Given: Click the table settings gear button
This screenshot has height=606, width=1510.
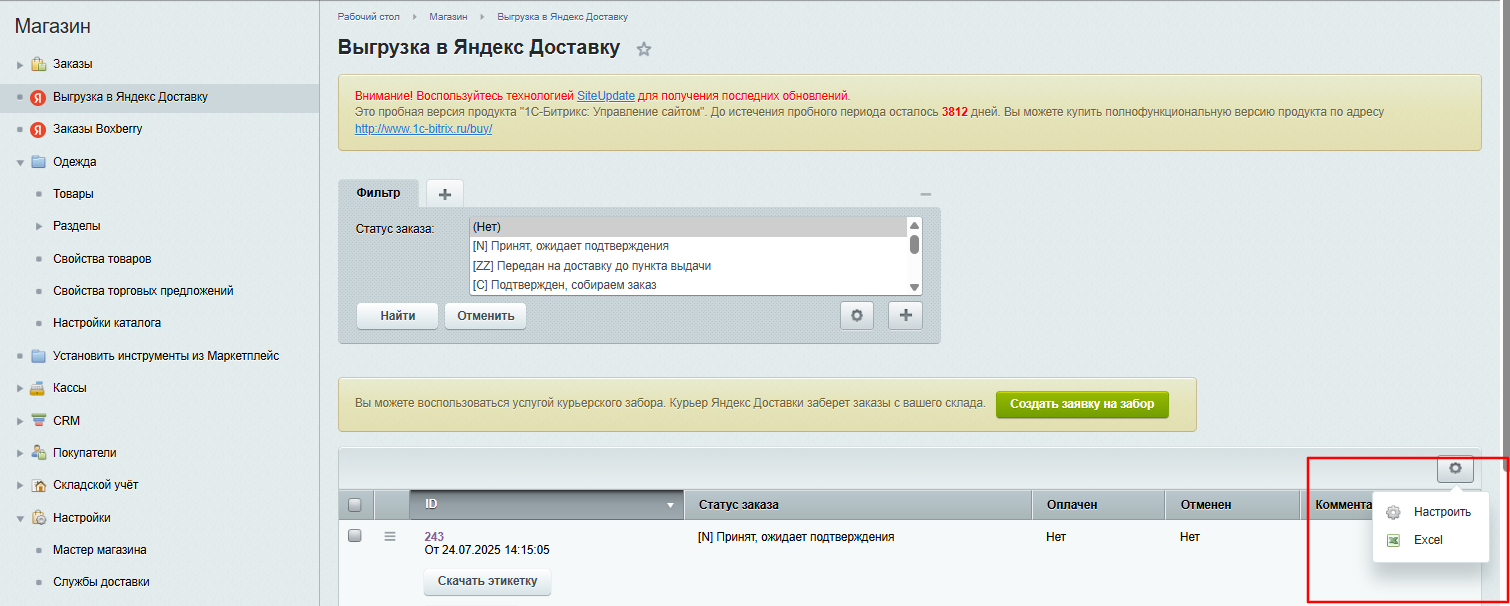Looking at the screenshot, I should 1455,467.
